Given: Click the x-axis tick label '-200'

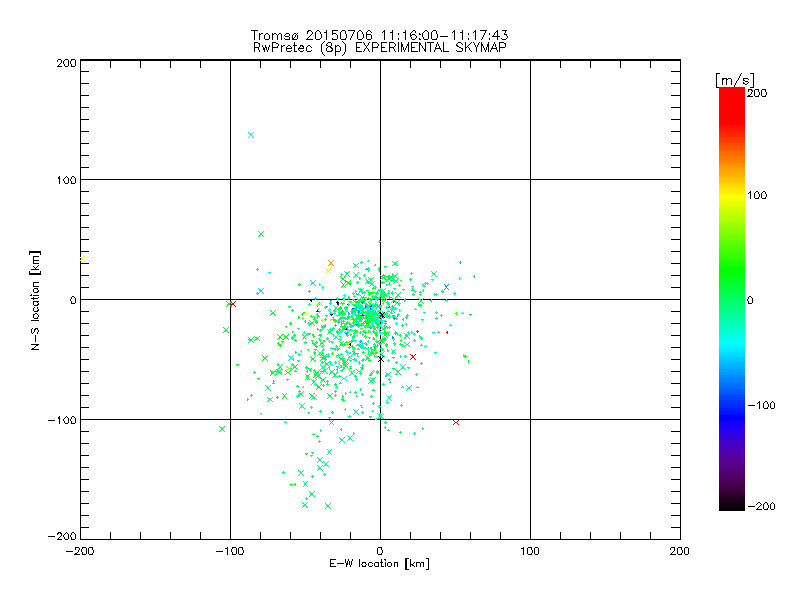Looking at the screenshot, I should 80,552.
